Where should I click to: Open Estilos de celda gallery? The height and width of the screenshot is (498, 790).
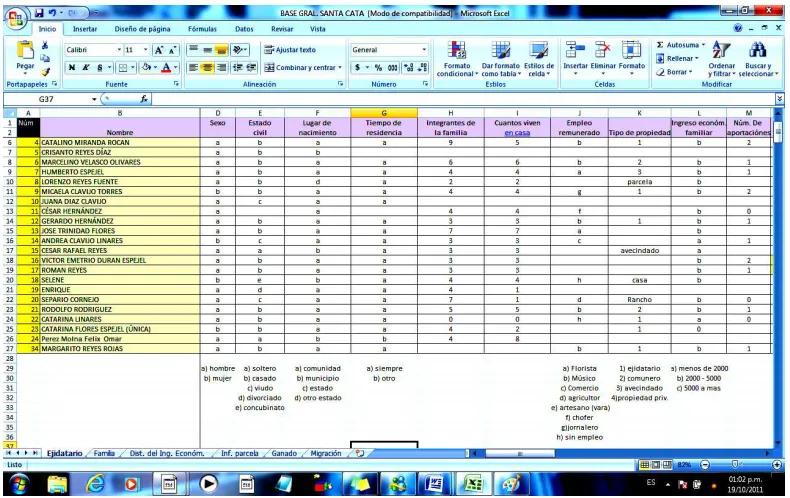pos(539,59)
